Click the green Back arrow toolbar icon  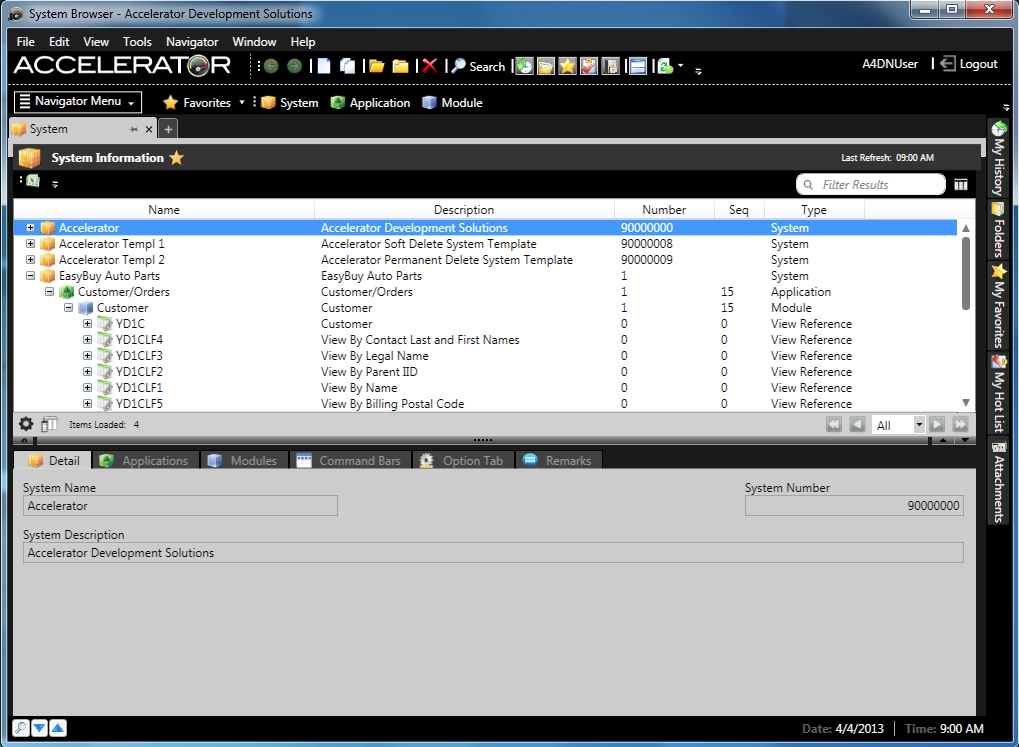point(271,66)
